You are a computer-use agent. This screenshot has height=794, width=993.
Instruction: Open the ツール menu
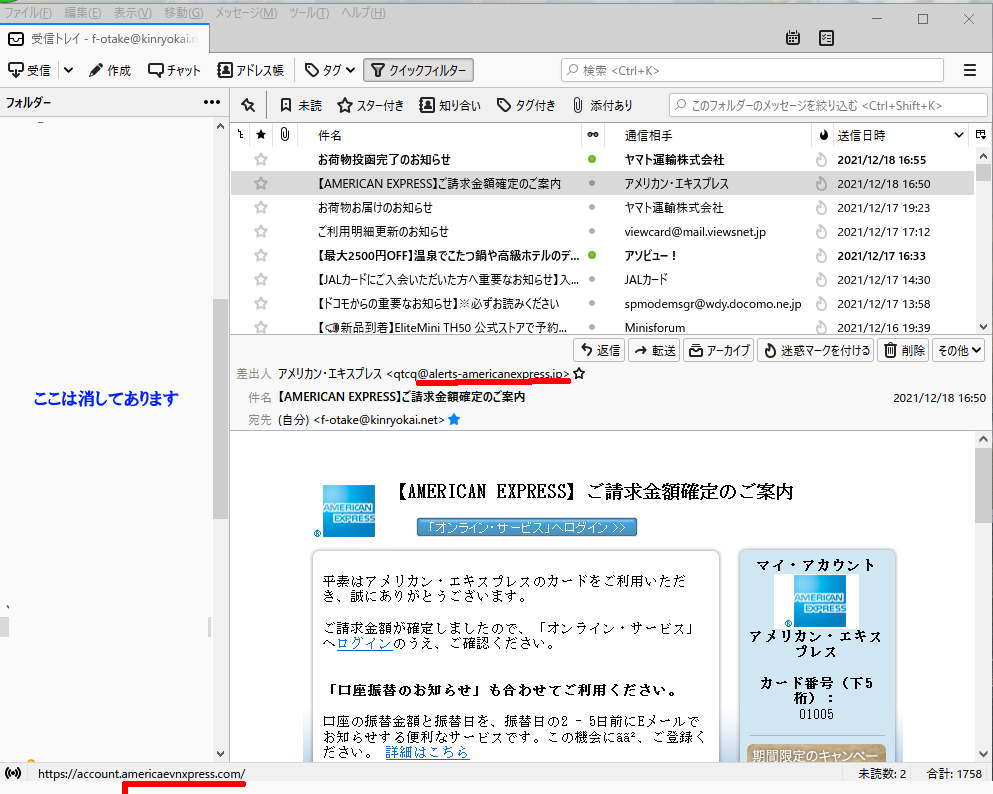[x=308, y=13]
